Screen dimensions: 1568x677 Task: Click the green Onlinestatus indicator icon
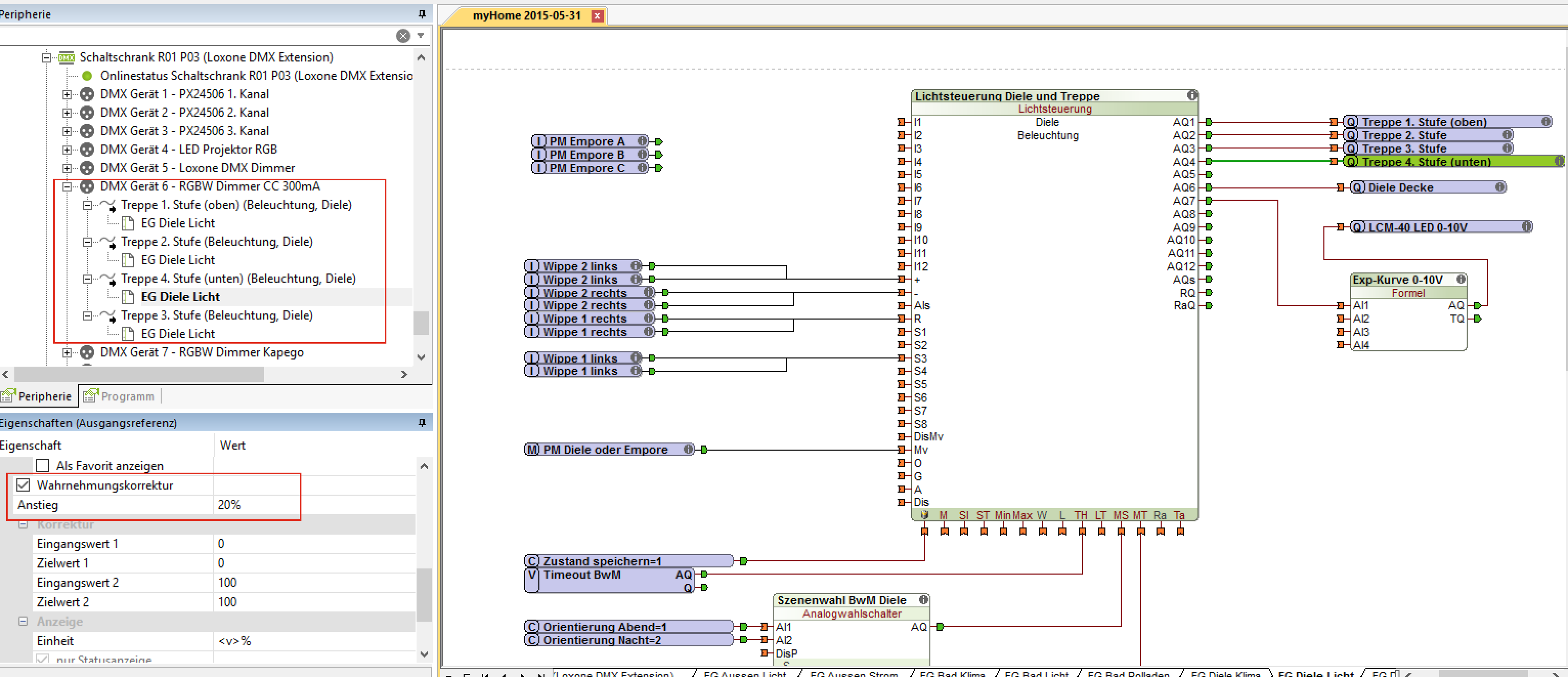coord(87,76)
